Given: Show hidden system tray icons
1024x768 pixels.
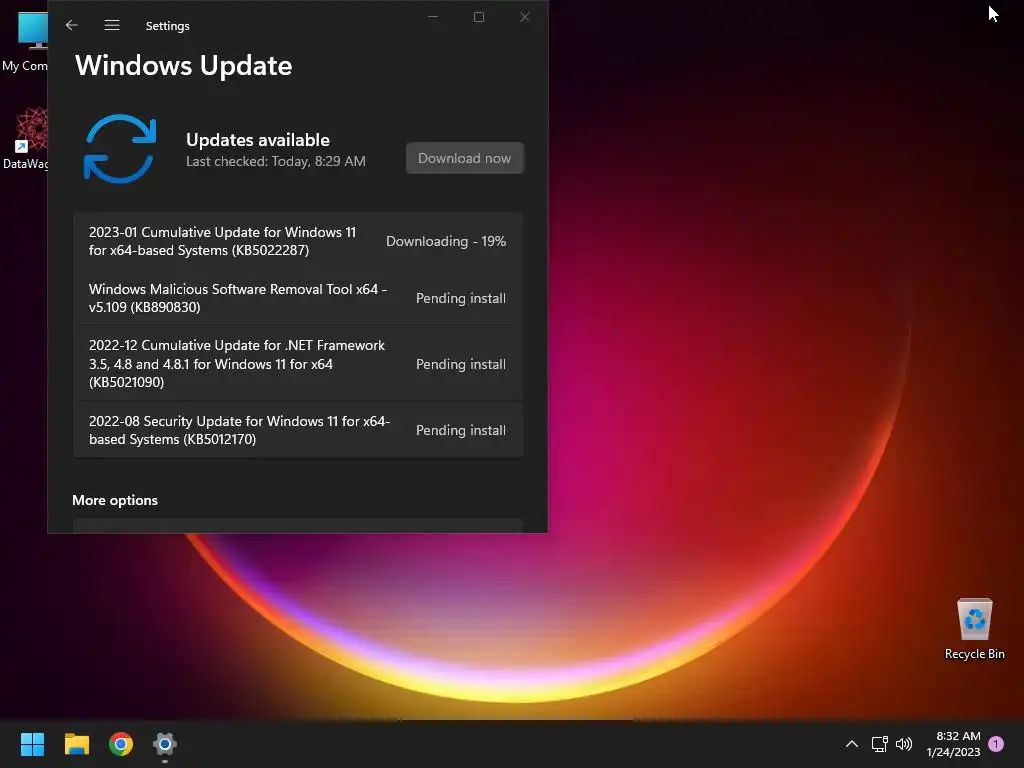Looking at the screenshot, I should (x=852, y=744).
